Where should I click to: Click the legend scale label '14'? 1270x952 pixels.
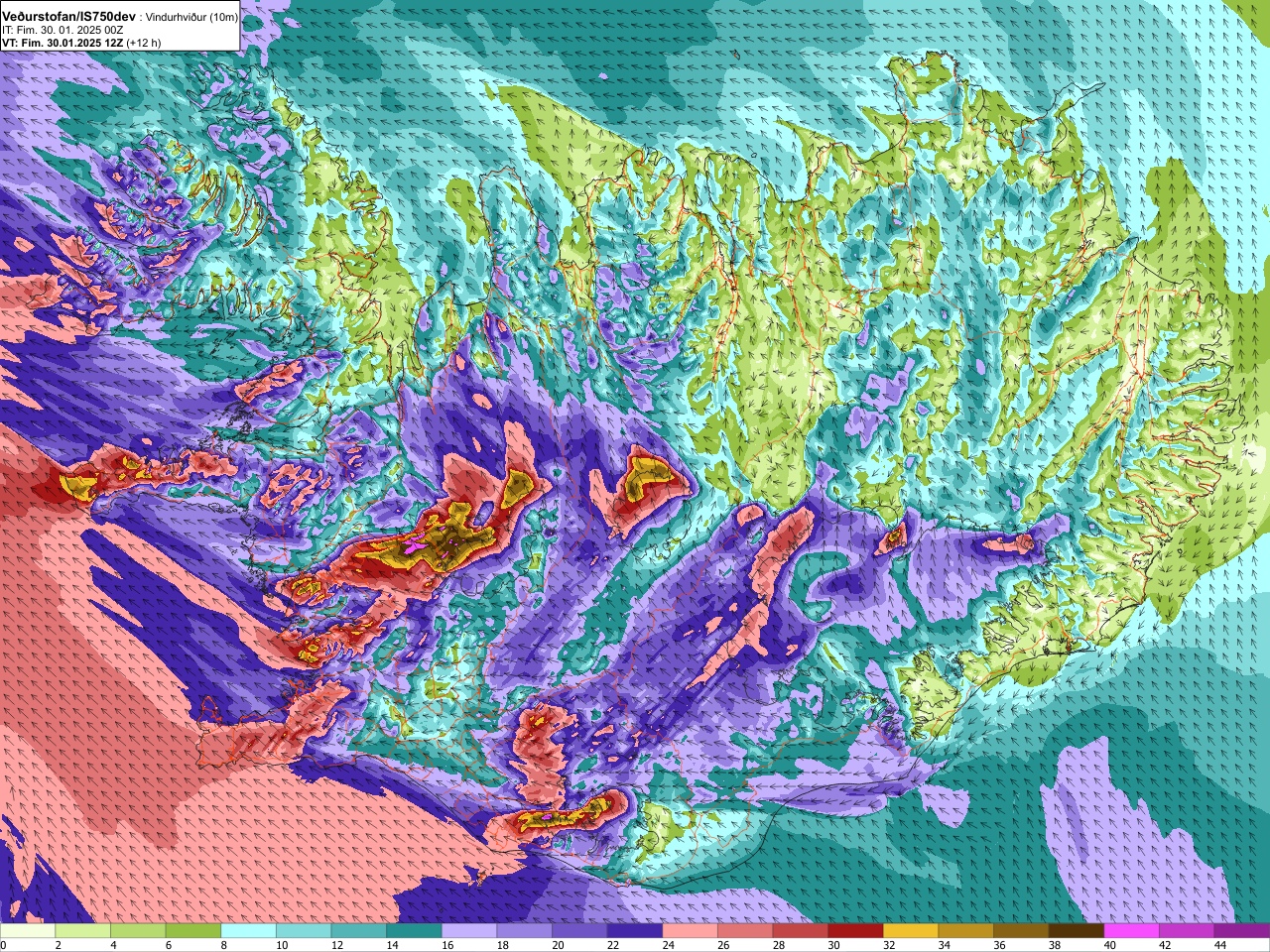(x=393, y=945)
